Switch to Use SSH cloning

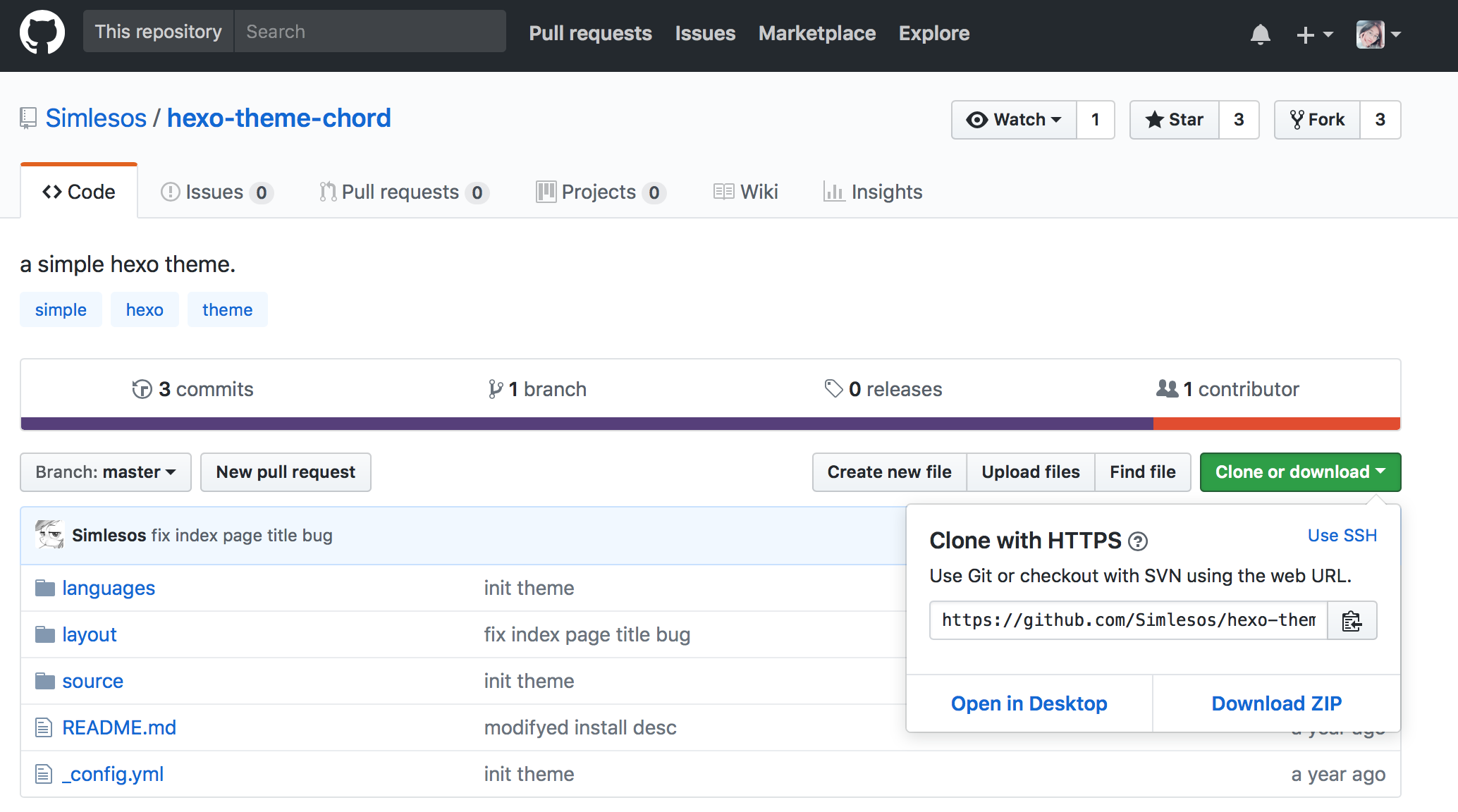coord(1342,536)
